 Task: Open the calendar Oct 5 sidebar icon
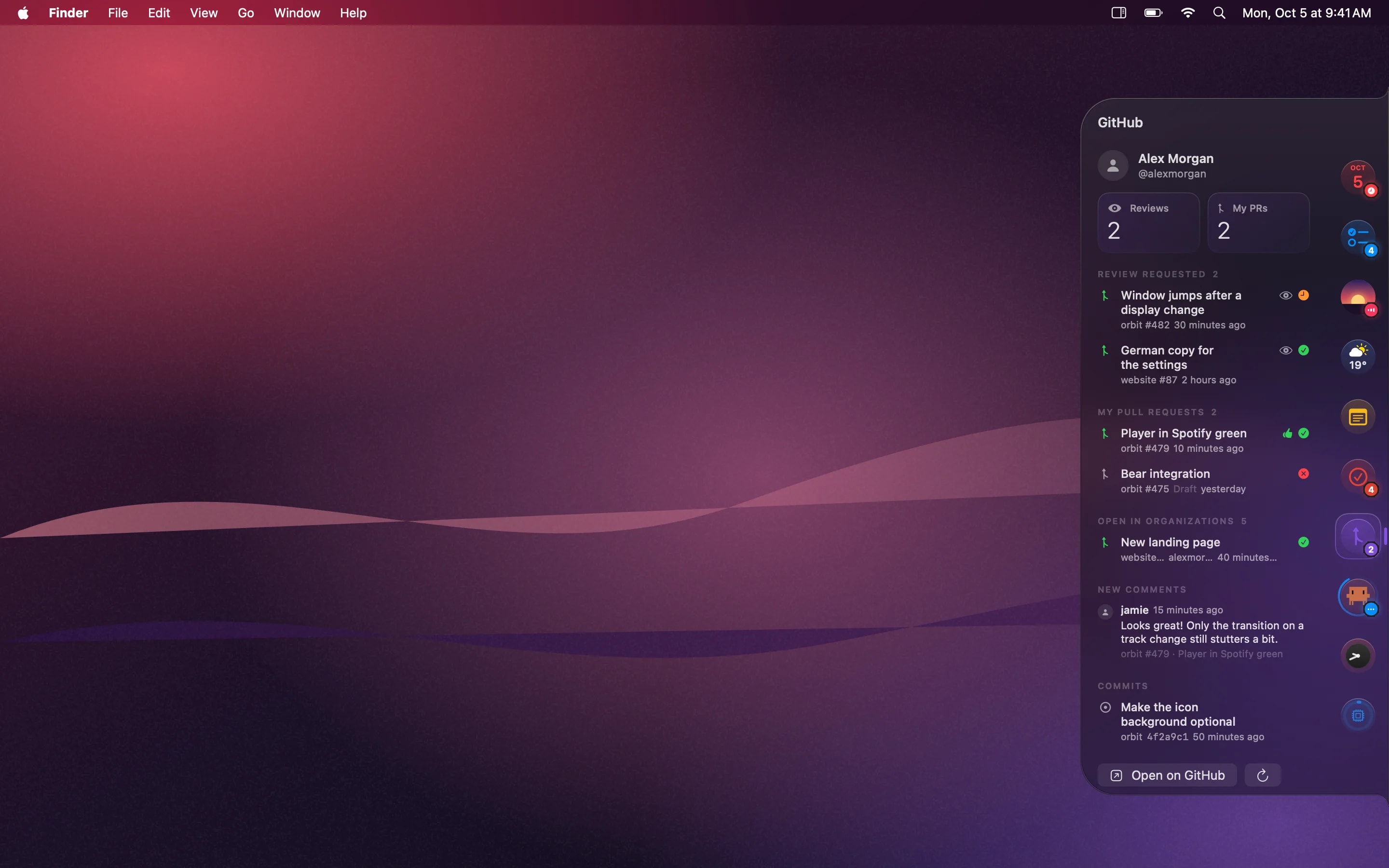tap(1358, 177)
